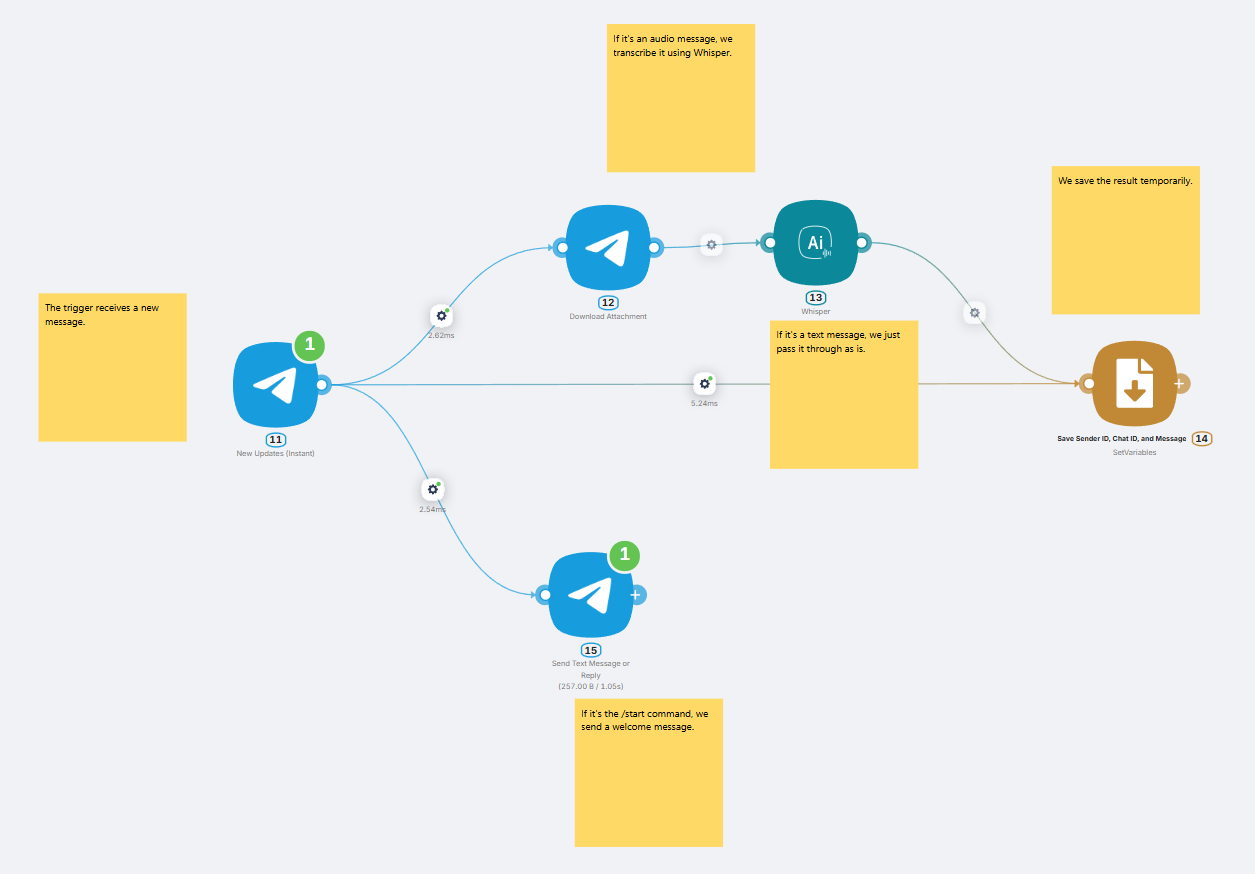Click the module number badge 15
This screenshot has height=874, width=1255.
pos(591,650)
